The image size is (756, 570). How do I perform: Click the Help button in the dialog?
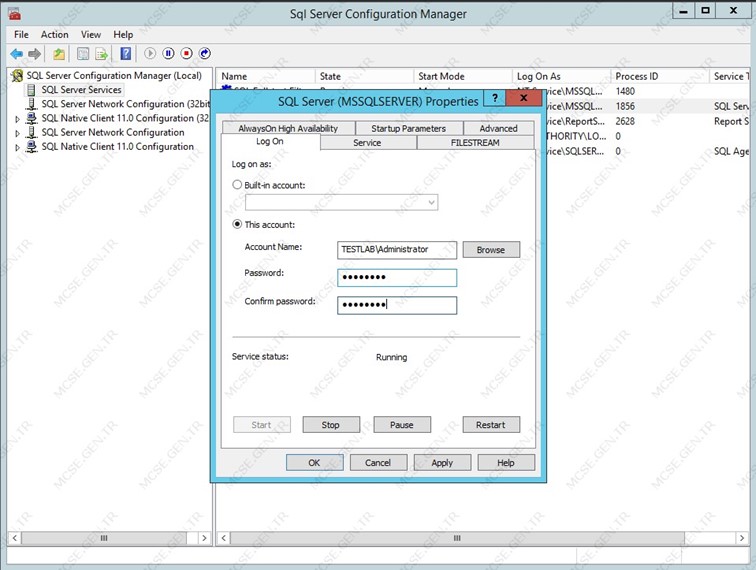point(506,462)
